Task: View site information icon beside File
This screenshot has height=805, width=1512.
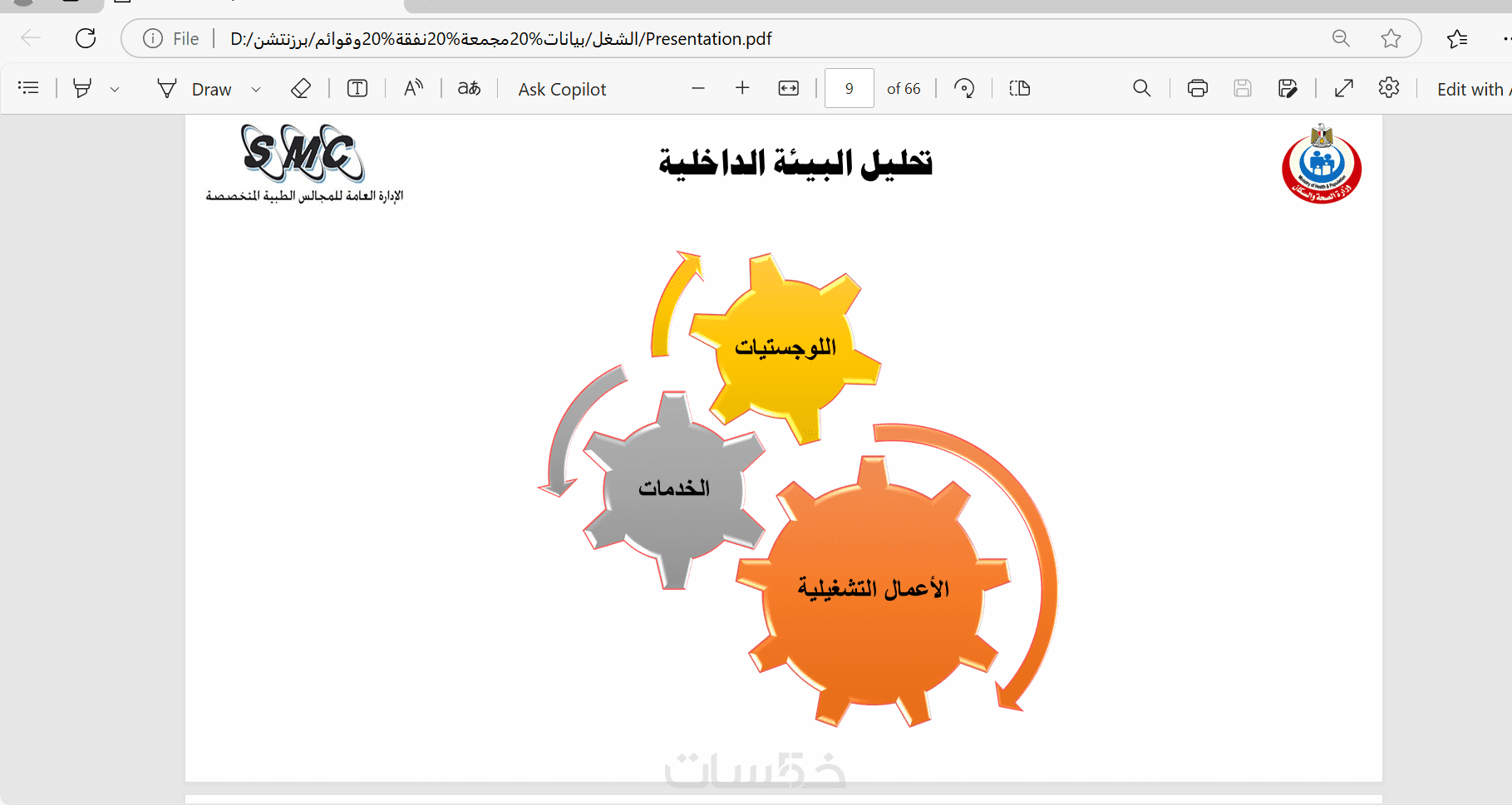Action: [153, 38]
